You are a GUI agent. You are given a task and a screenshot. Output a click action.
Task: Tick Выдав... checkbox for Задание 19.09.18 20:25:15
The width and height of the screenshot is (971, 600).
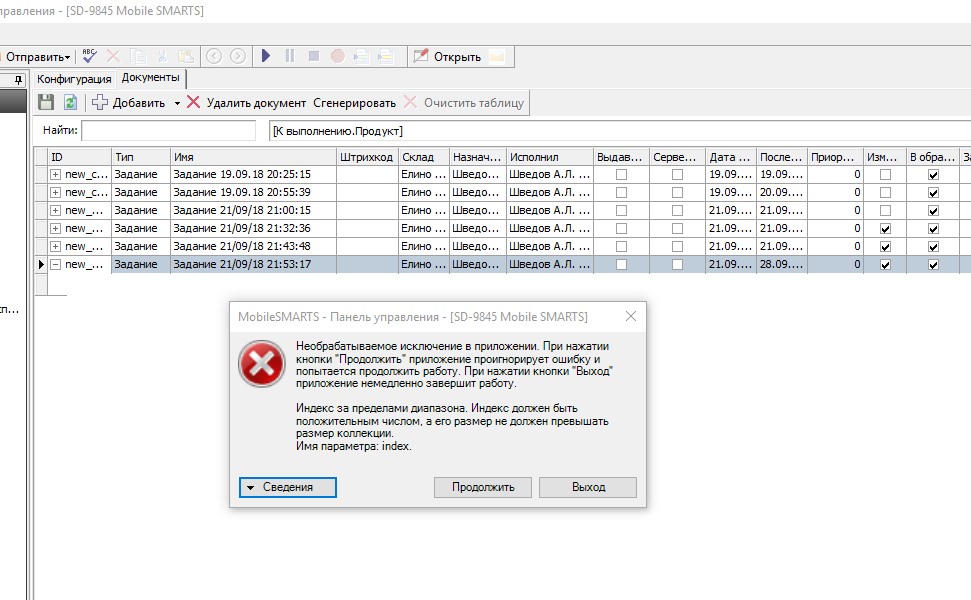point(621,175)
